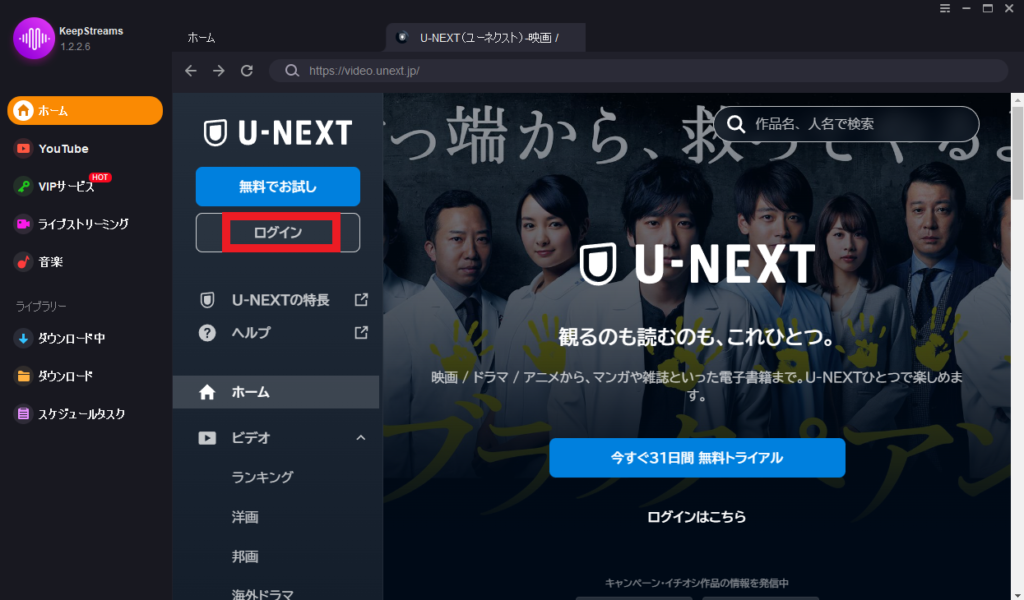1024x600 pixels.
Task: Open the 音楽 section
Action: tap(55, 261)
